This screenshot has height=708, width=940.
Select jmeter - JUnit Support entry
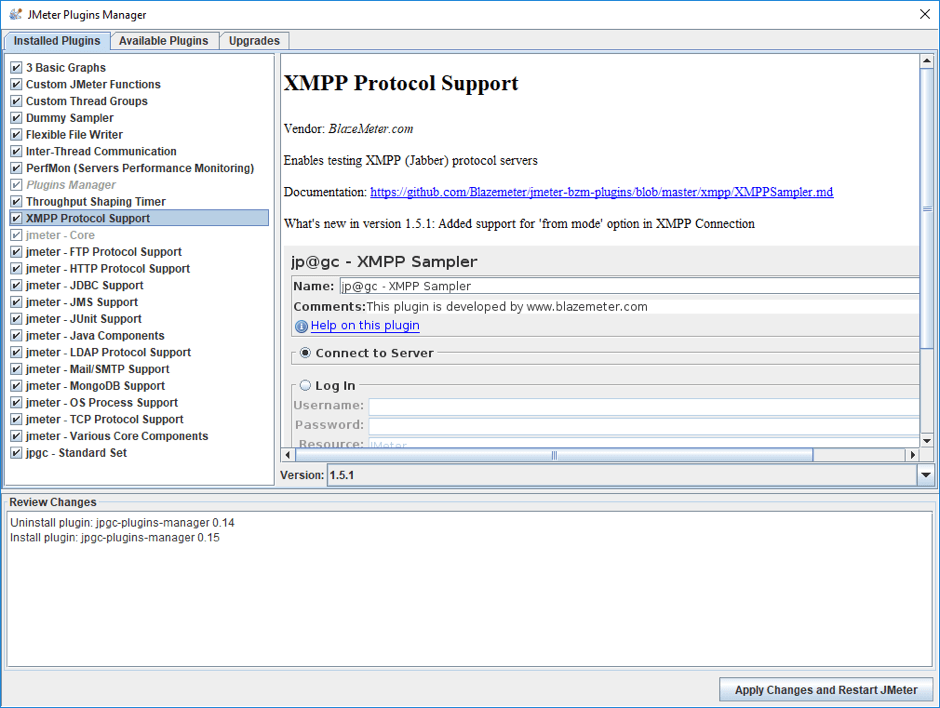point(83,320)
